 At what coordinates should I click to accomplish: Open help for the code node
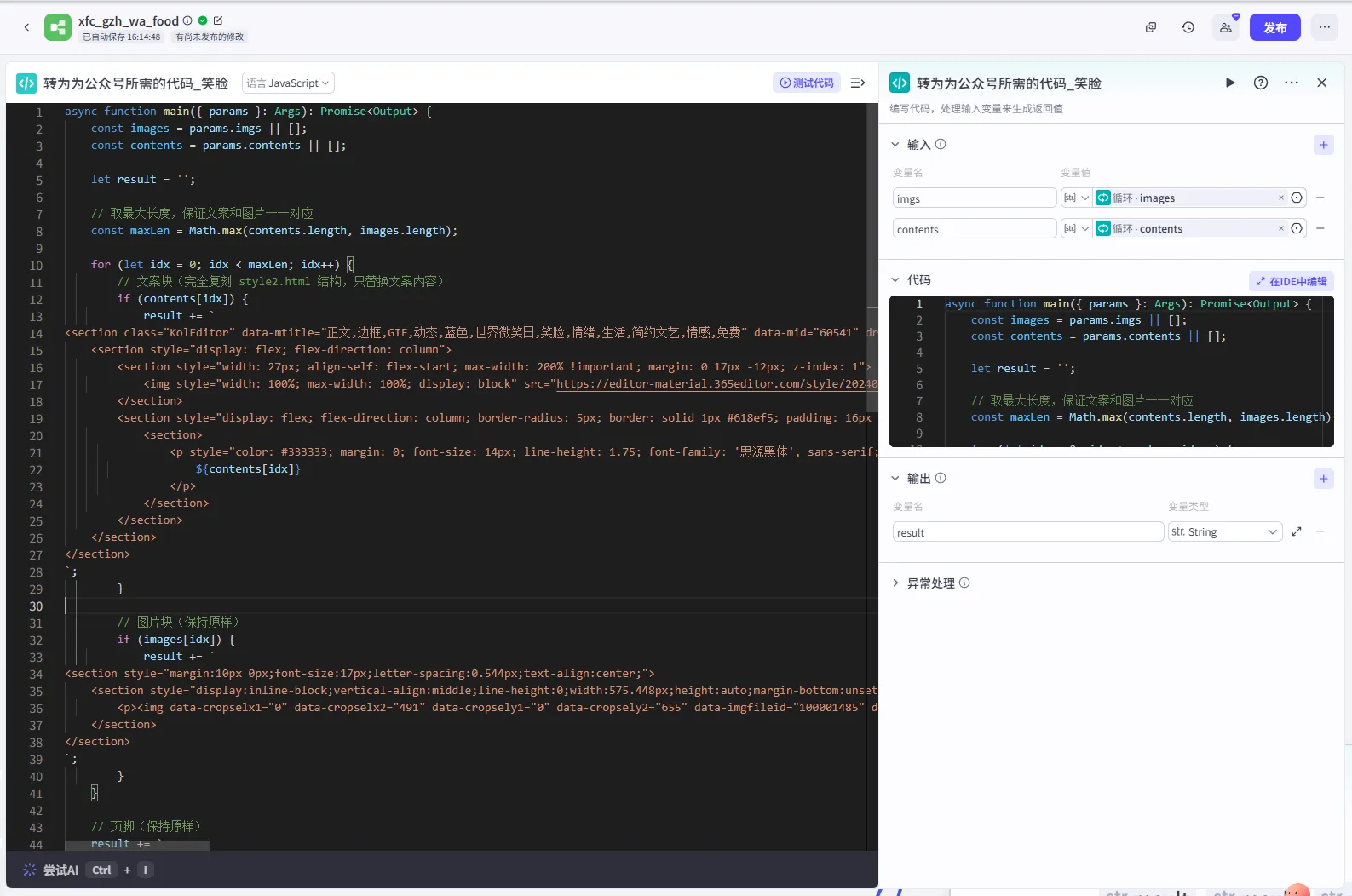tap(1261, 83)
